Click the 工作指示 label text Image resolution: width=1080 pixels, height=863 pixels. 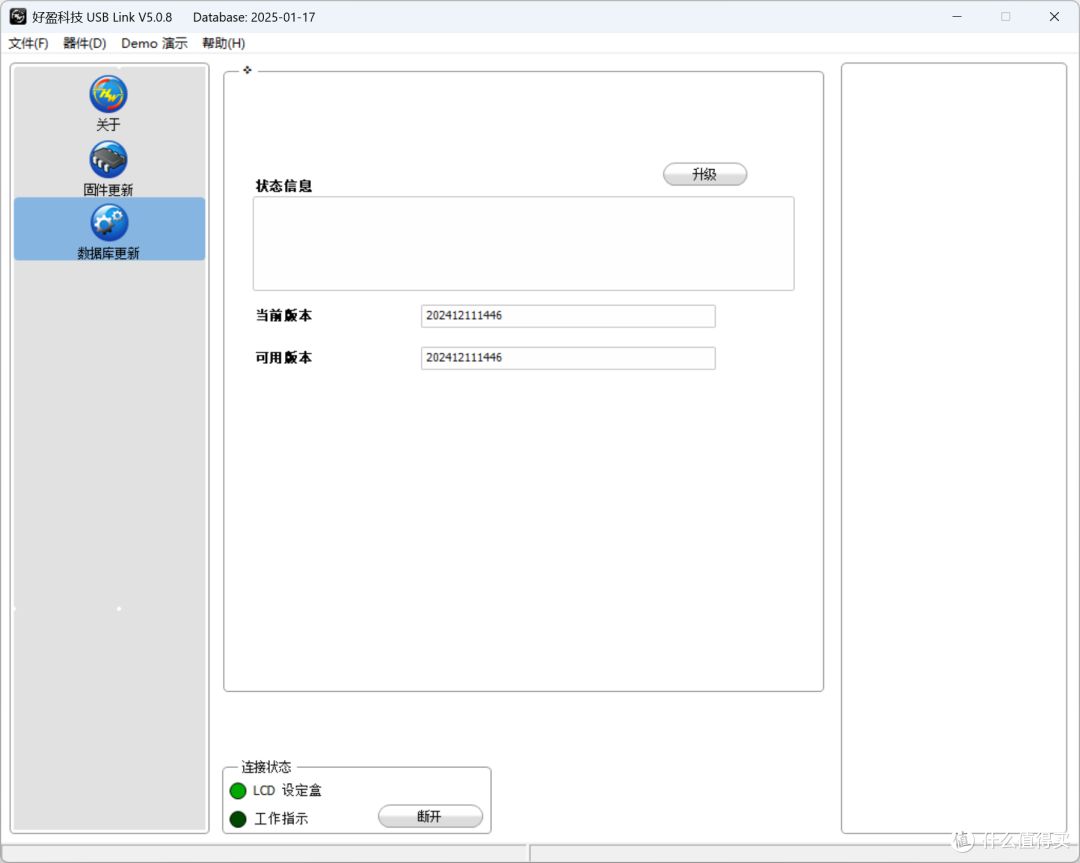point(281,819)
